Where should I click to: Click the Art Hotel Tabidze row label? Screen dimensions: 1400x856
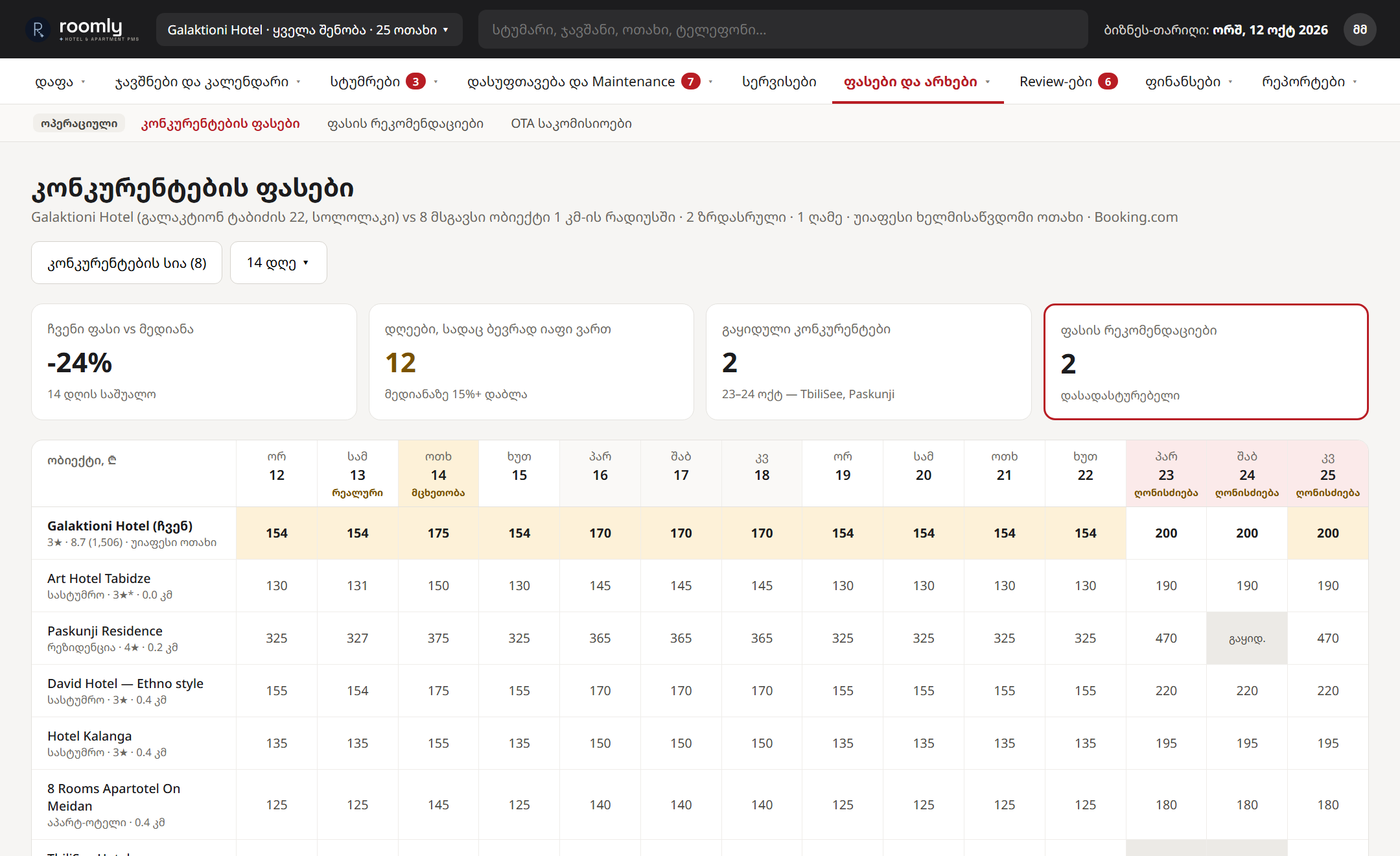tap(134, 586)
